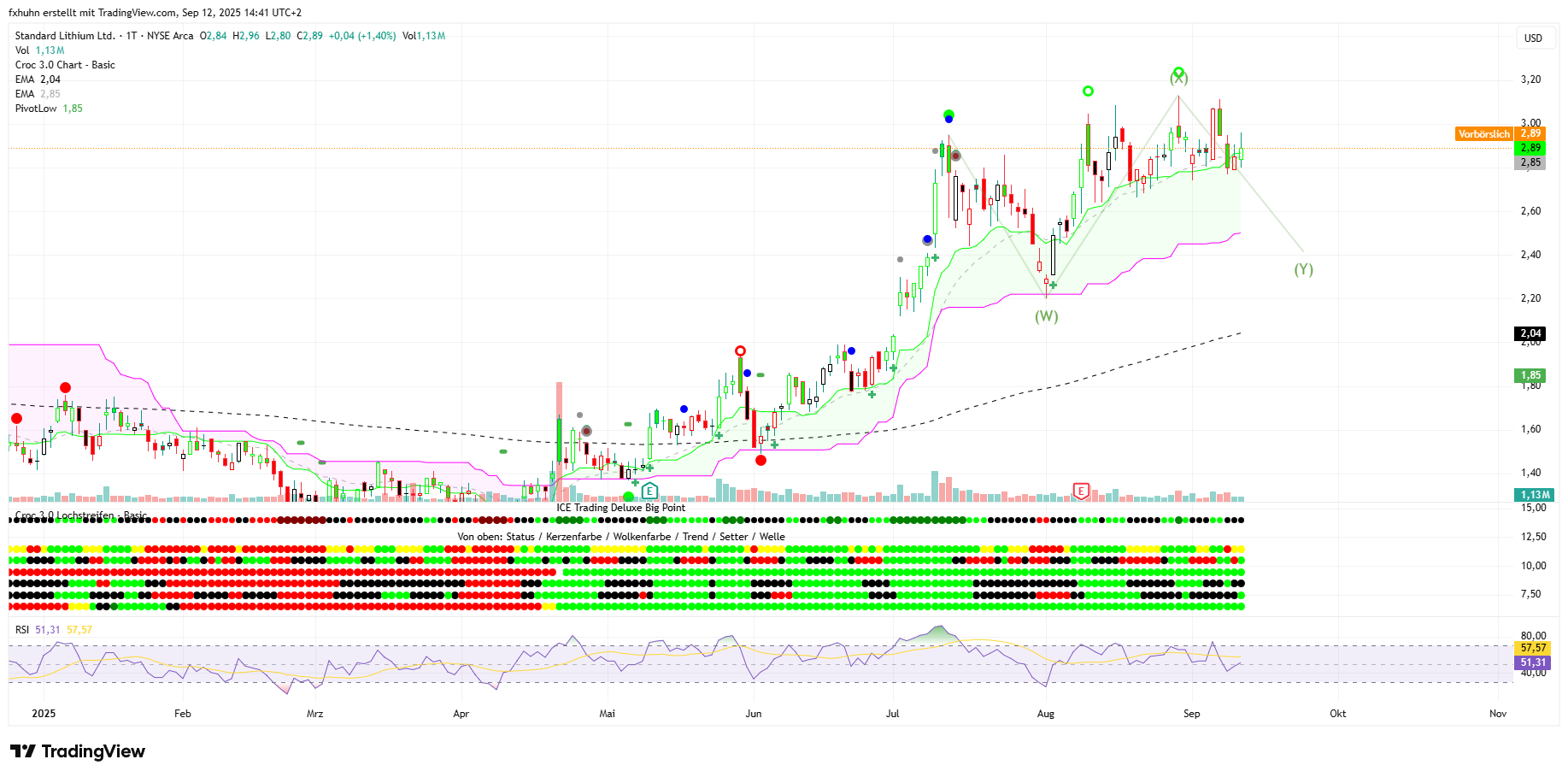Image resolution: width=1568 pixels, height=777 pixels.
Task: Click the red hollow circle signal marker
Action: tap(740, 350)
